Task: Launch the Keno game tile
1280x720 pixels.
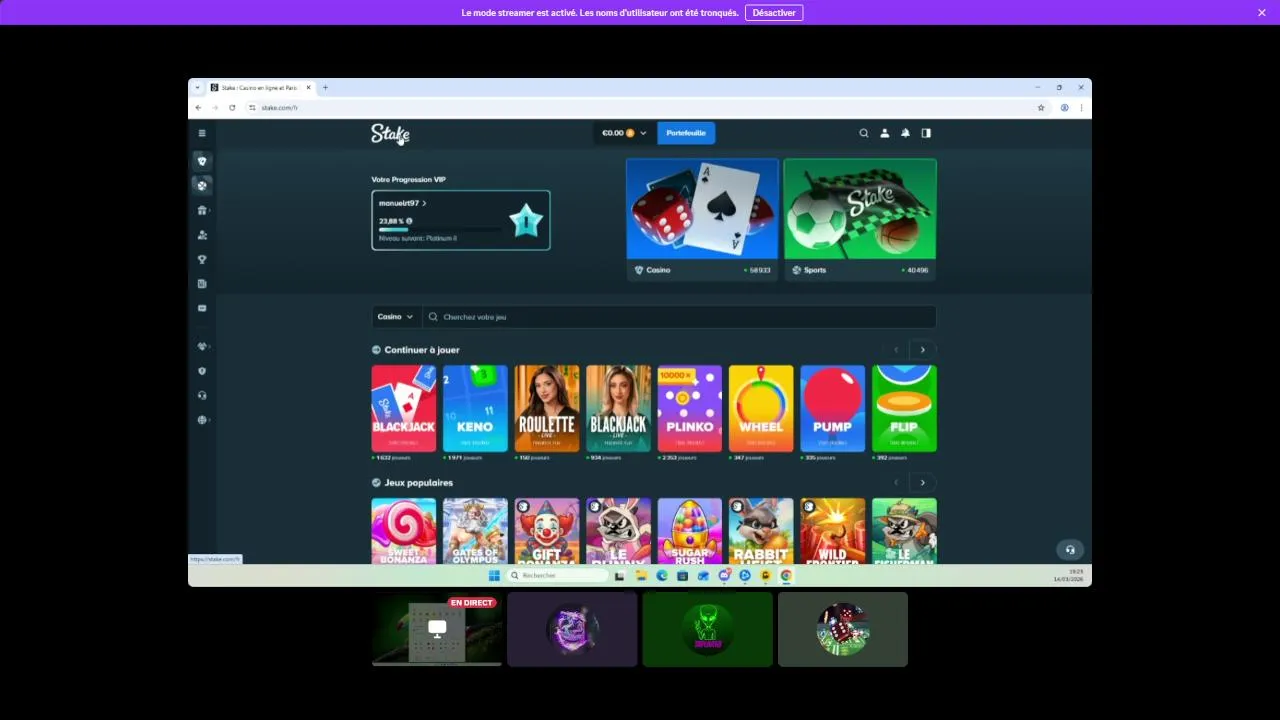Action: point(475,408)
